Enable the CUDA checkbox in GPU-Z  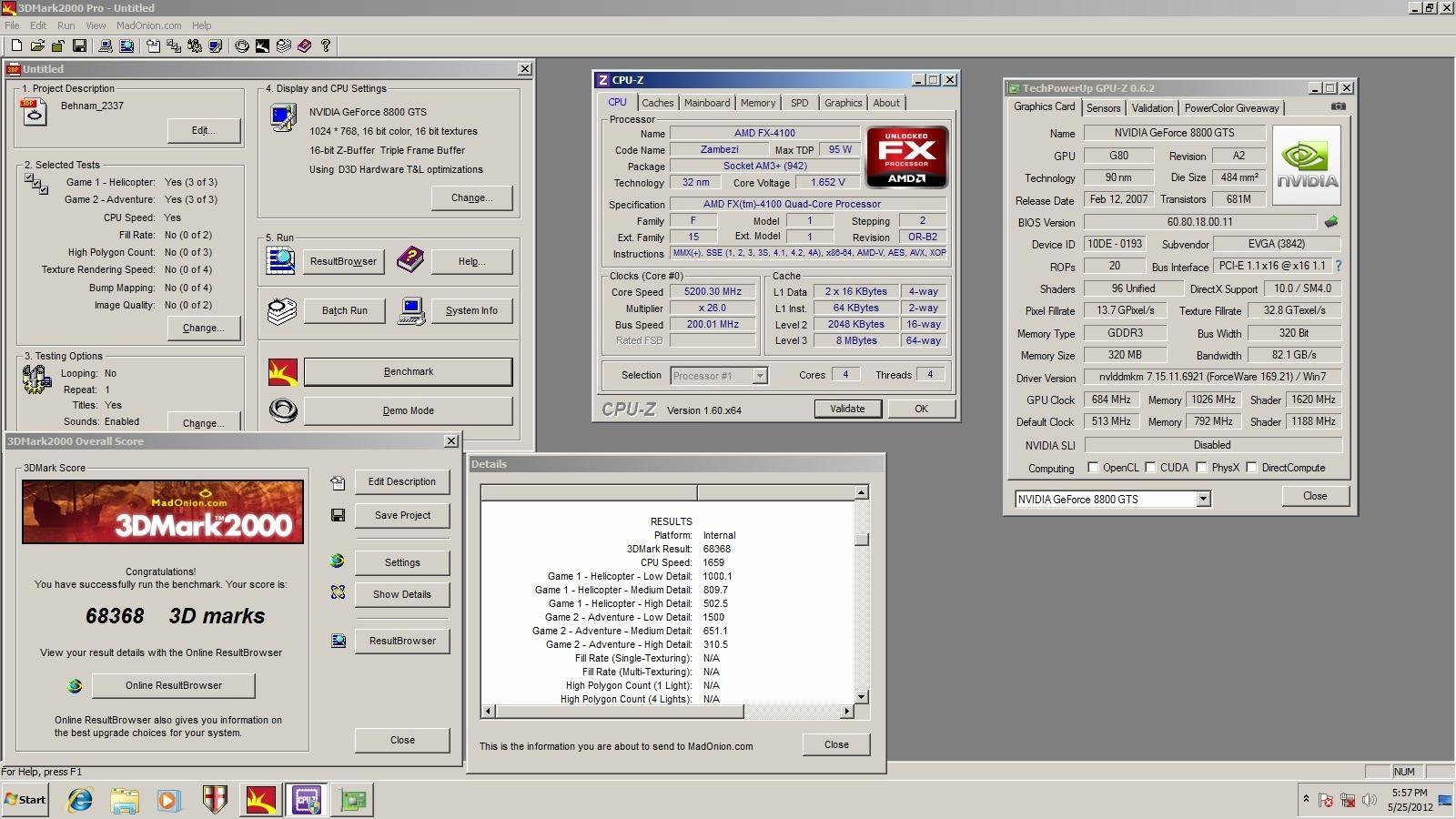[x=1150, y=467]
